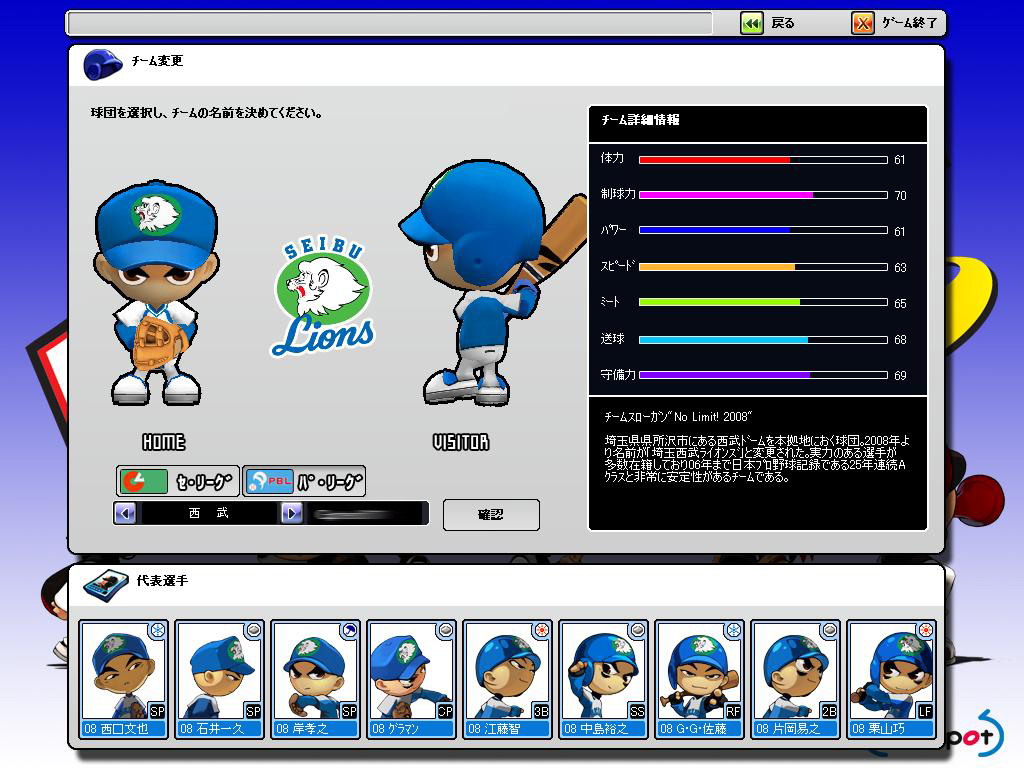Image resolution: width=1024 pixels, height=768 pixels.
Task: Select 西口文也's player portrait
Action: 123,671
